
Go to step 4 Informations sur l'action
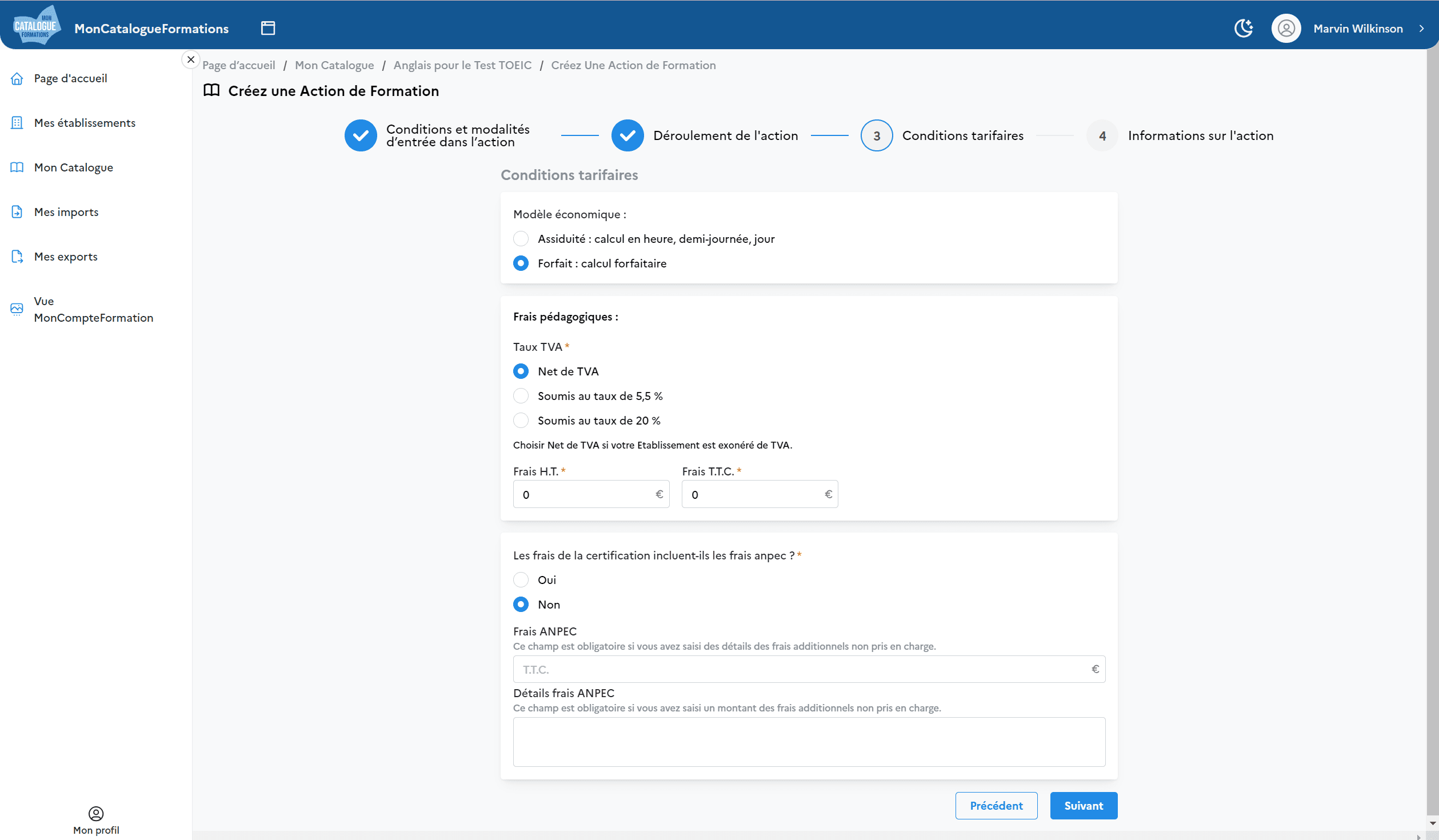(x=1102, y=136)
